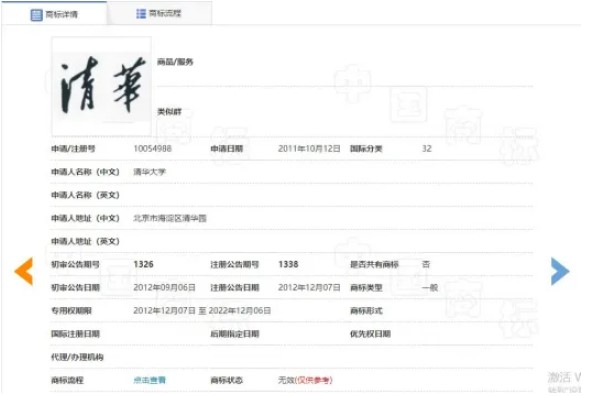Image resolution: width=594 pixels, height=396 pixels.
Task: Click the 类似群 label
Action: coord(169,112)
